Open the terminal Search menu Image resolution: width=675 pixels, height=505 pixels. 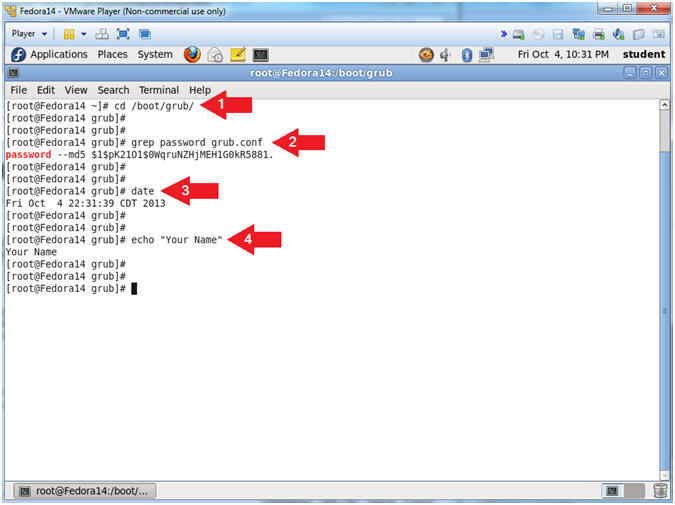tap(113, 90)
